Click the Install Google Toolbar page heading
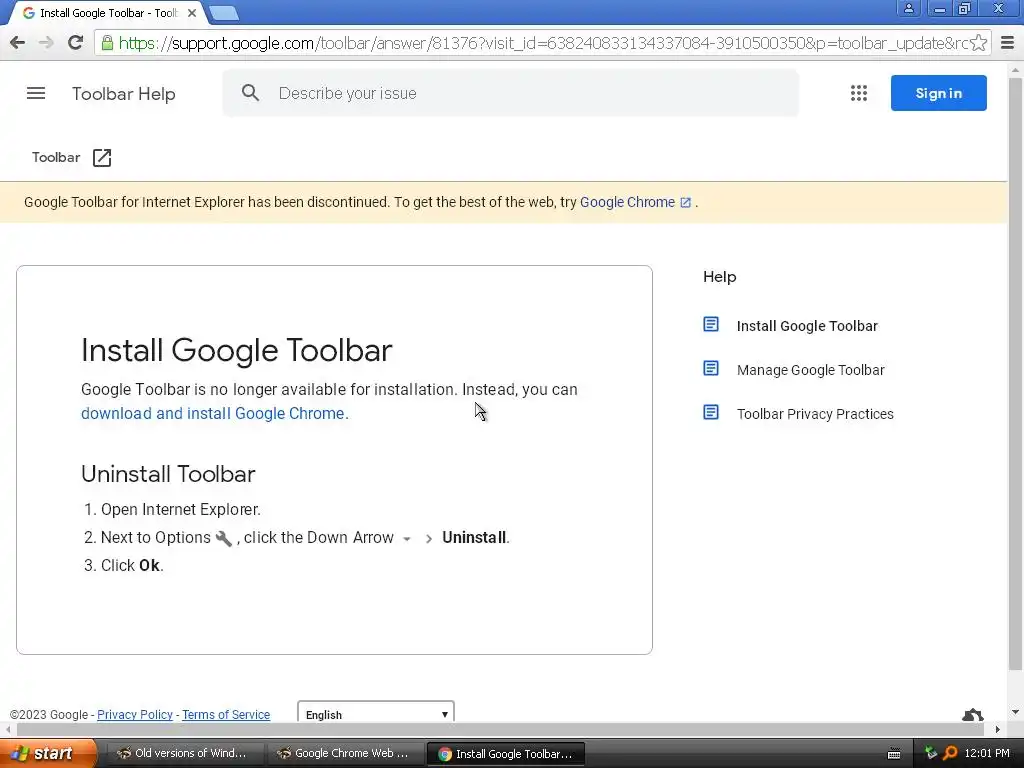Image resolution: width=1024 pixels, height=768 pixels. tap(236, 350)
